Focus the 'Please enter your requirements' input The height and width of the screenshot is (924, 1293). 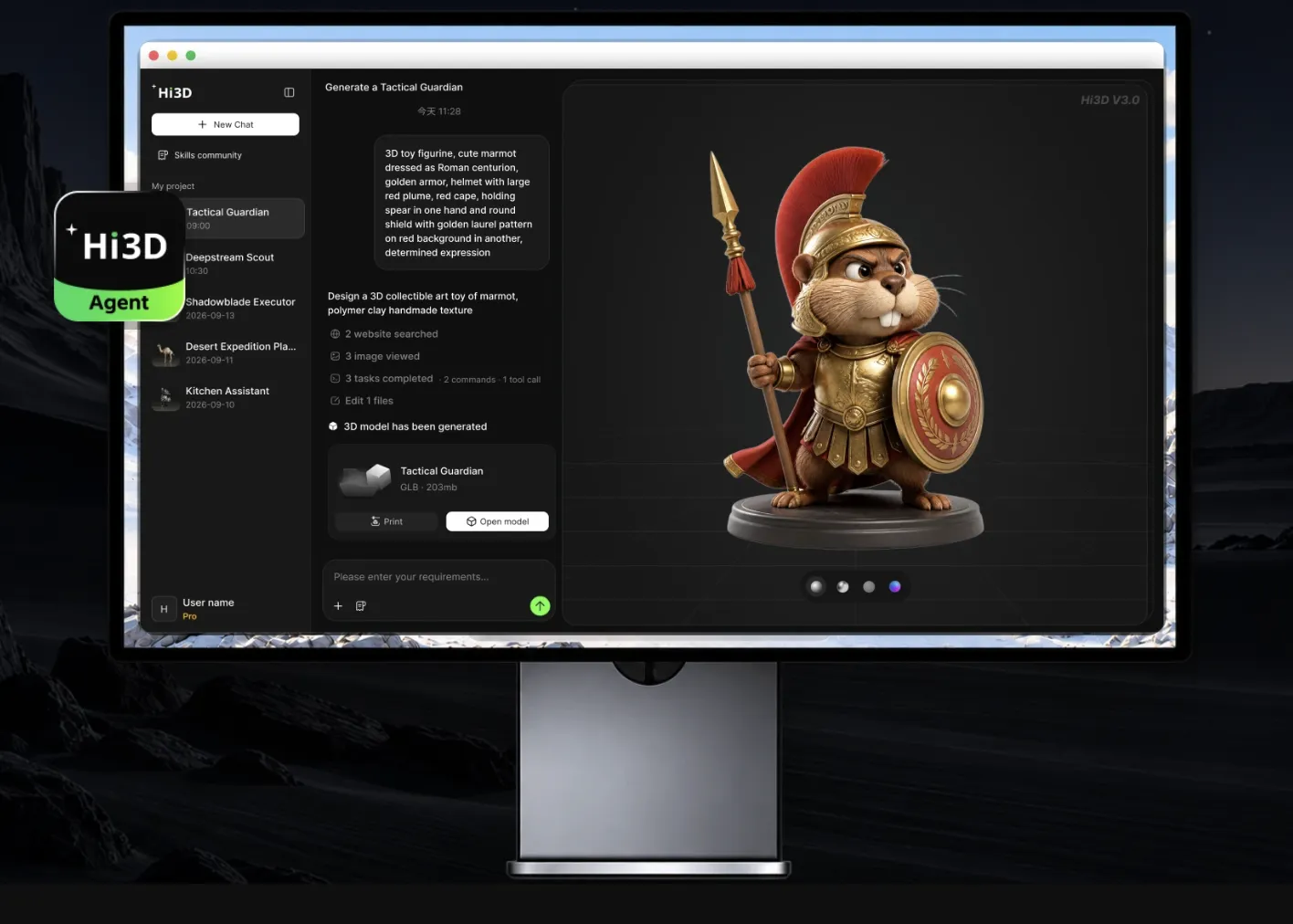click(438, 577)
